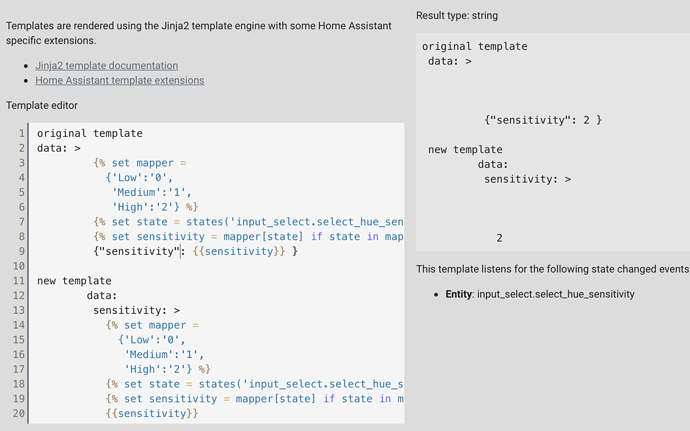Viewport: 690px width, 431px height.
Task: Click the empty editor line 10
Action: click(x=200, y=266)
